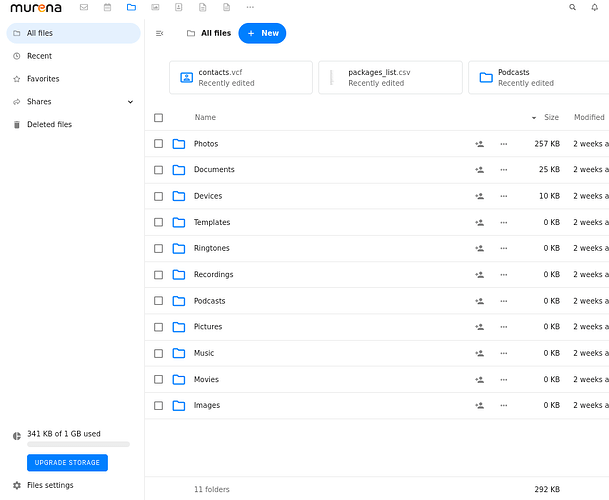Check the Ringtones folder checkbox

point(158,248)
